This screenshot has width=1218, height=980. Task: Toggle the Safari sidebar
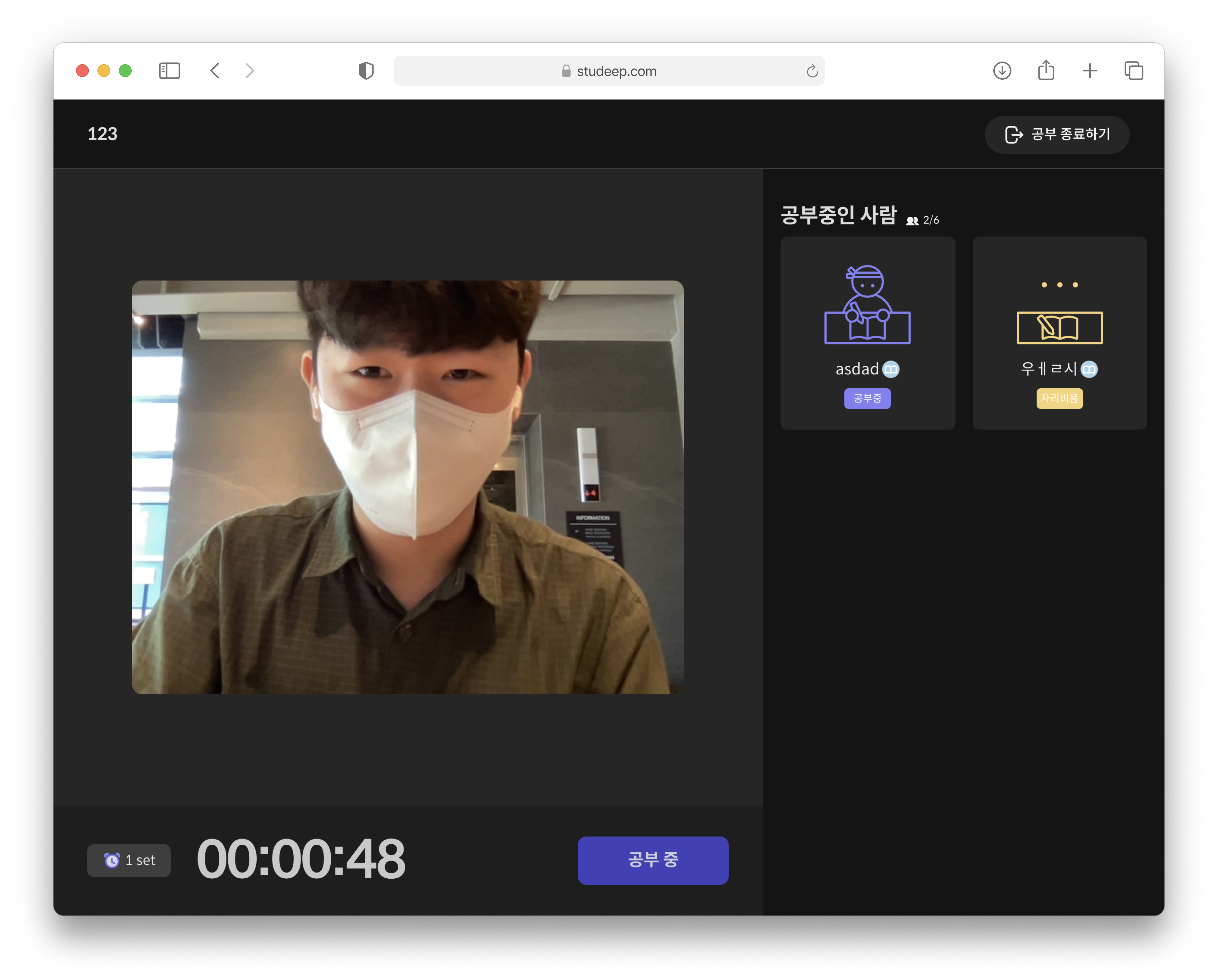(169, 71)
